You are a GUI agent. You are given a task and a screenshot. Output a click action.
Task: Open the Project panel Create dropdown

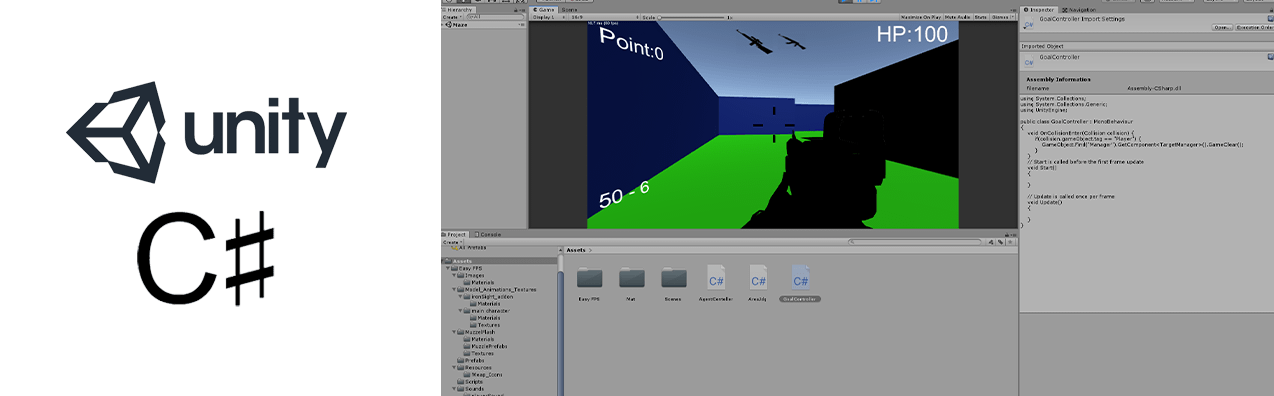coord(452,241)
